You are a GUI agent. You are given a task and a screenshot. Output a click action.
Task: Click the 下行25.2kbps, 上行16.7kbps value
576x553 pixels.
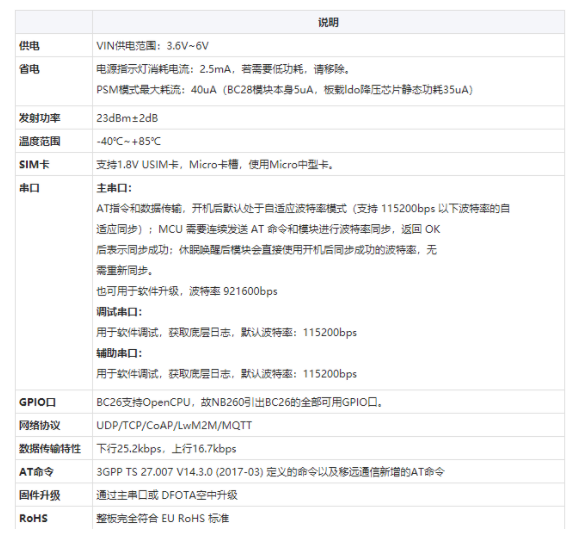166,448
